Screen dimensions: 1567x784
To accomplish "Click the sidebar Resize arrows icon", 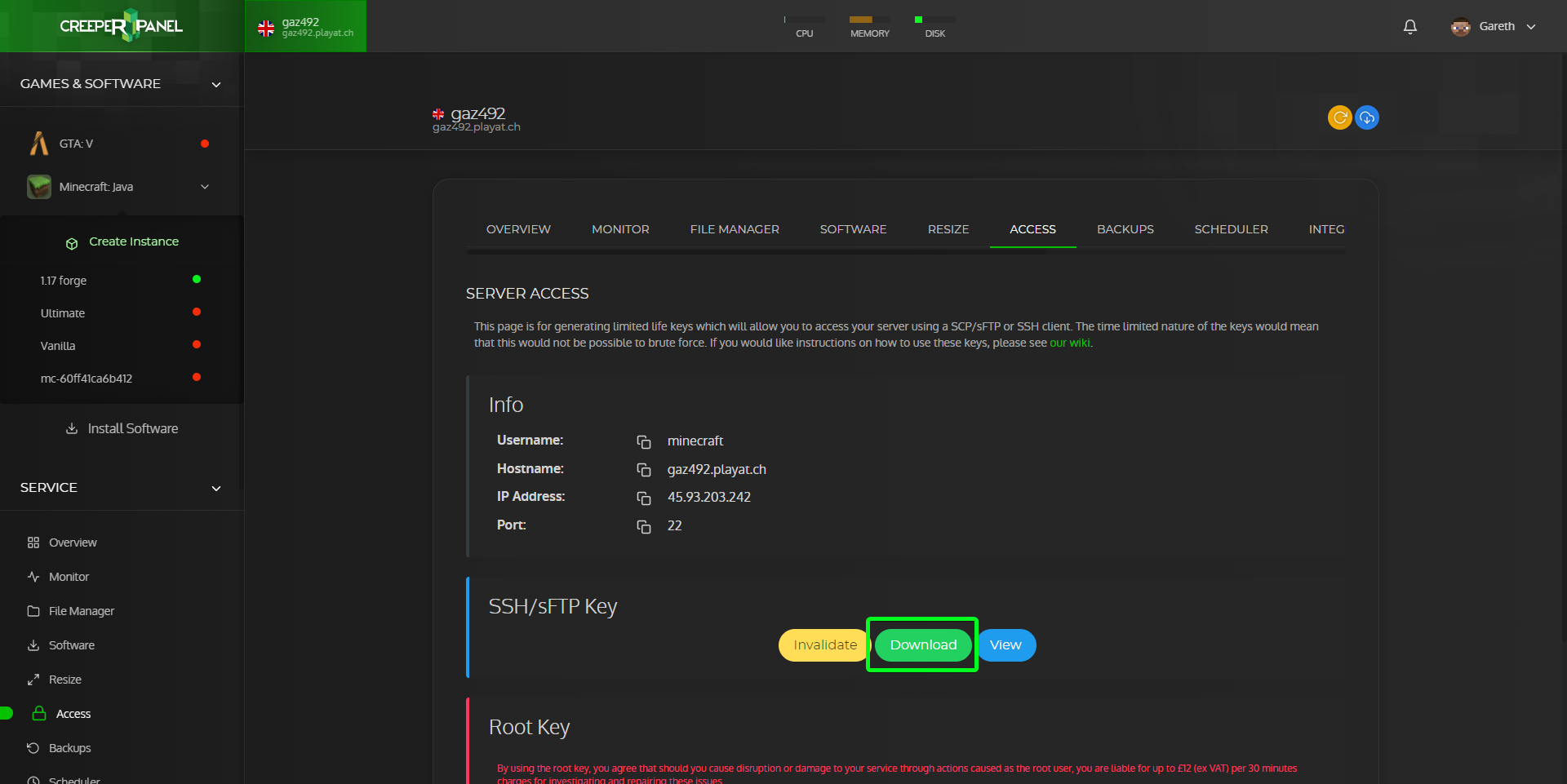I will [x=33, y=680].
